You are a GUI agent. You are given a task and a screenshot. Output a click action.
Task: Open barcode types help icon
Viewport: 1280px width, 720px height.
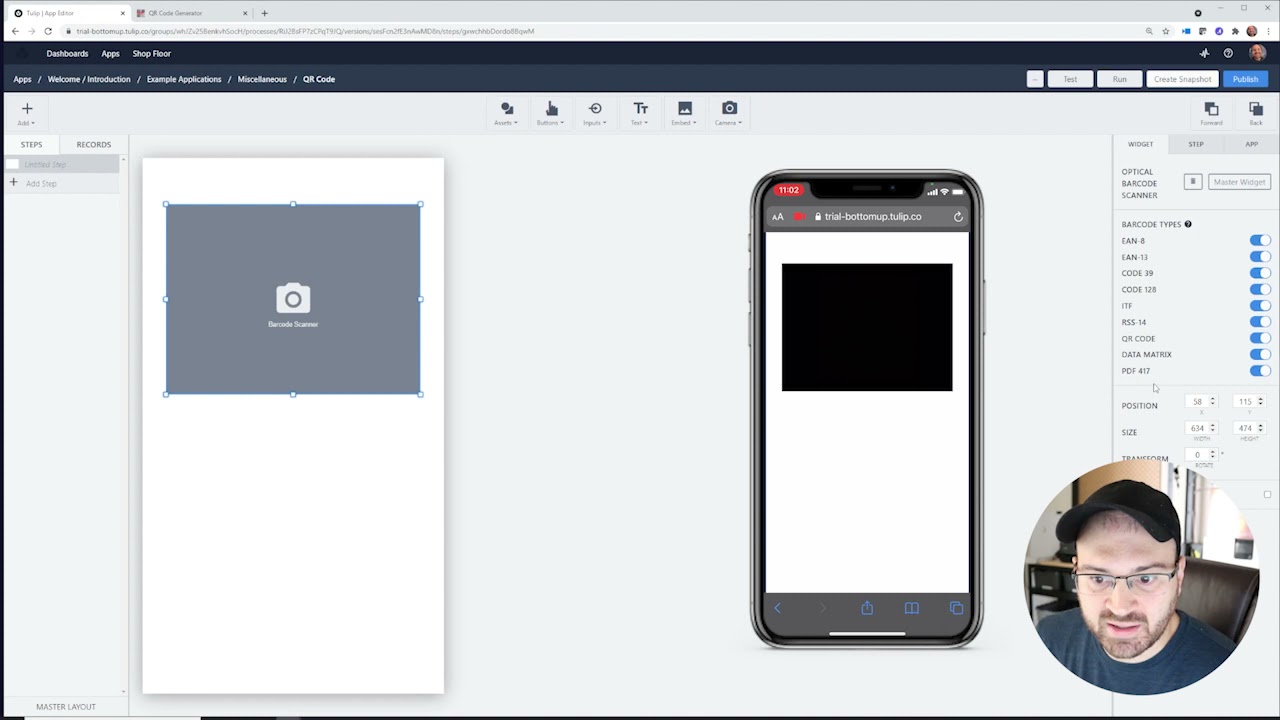pos(1188,224)
